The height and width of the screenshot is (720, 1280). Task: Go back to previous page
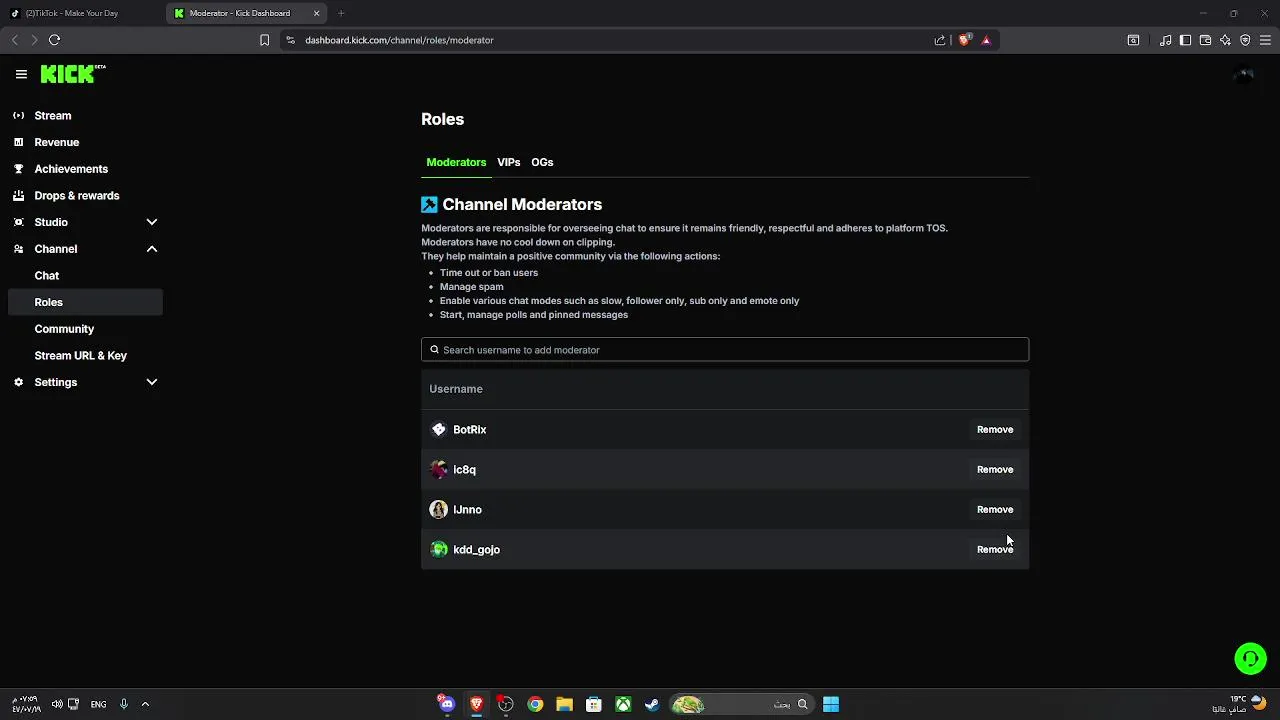click(14, 40)
